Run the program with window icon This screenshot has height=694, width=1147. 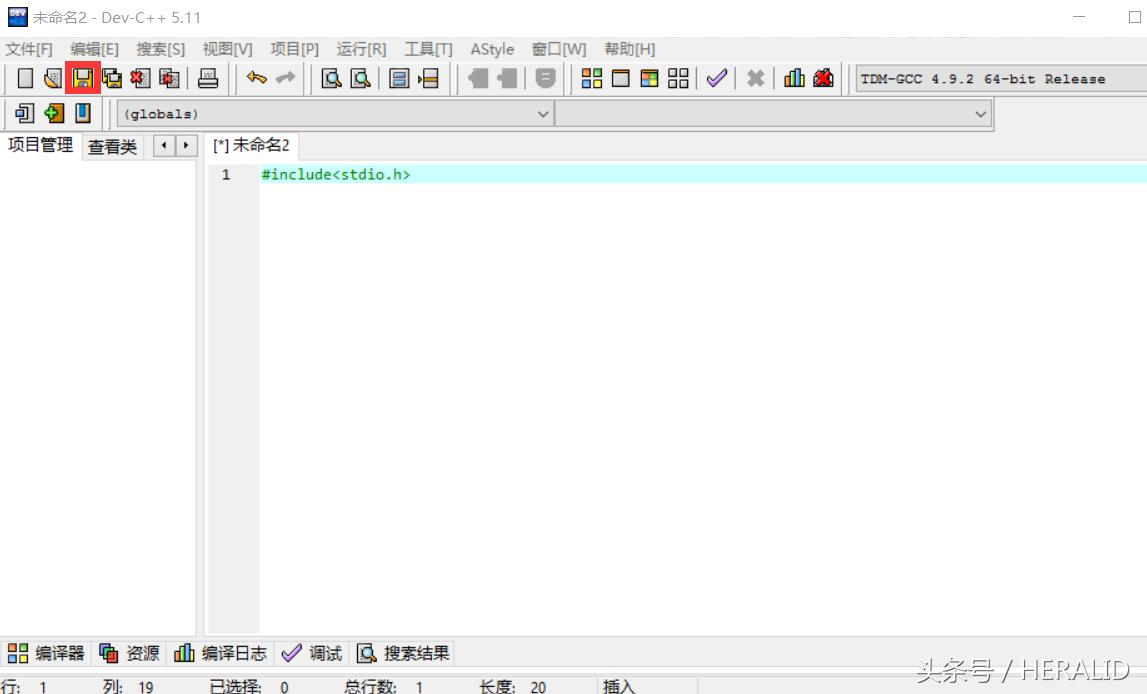point(620,78)
